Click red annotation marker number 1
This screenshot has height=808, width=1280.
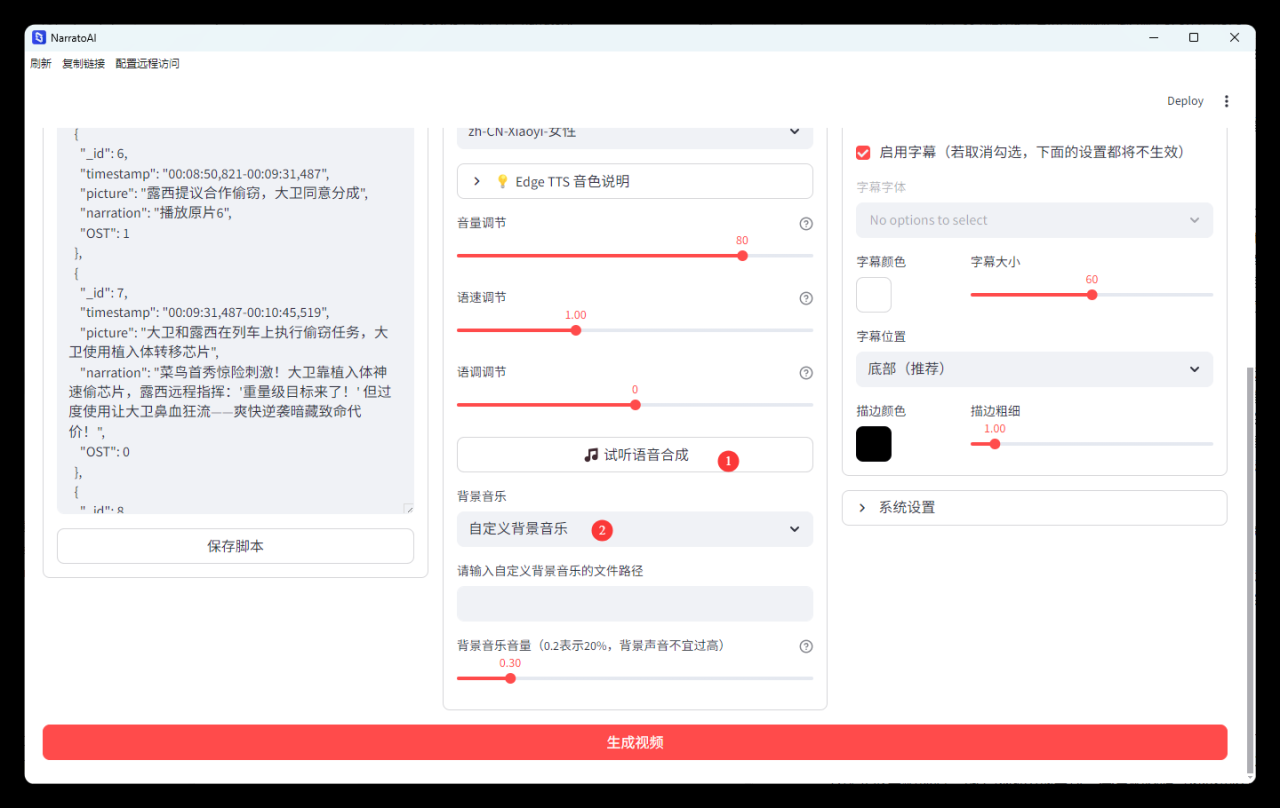tap(728, 461)
